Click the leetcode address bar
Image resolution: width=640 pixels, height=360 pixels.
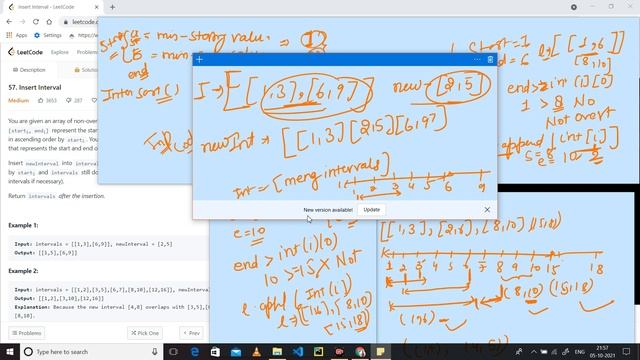(84, 22)
